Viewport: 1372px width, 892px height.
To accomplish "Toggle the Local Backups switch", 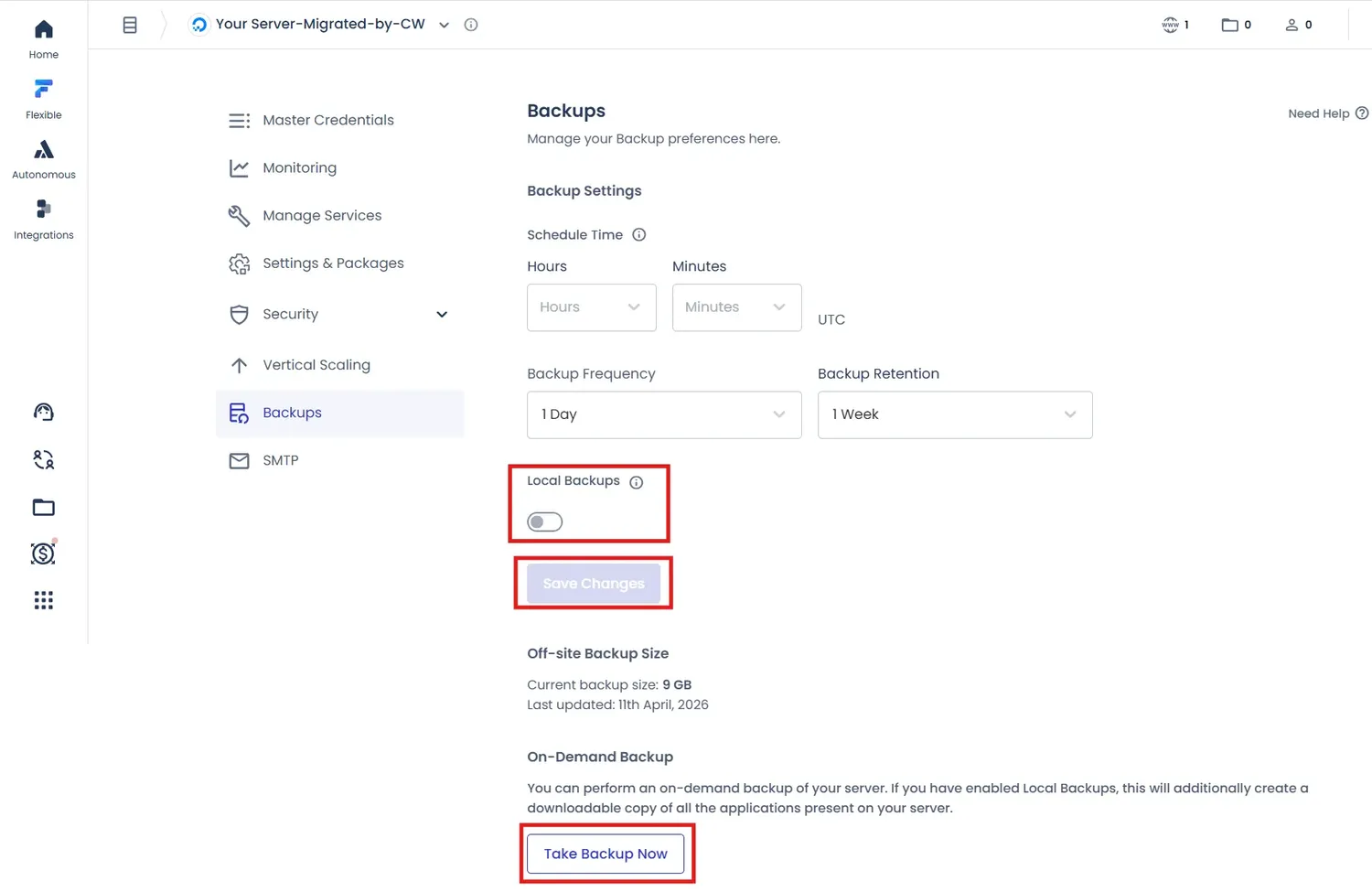I will [x=544, y=521].
